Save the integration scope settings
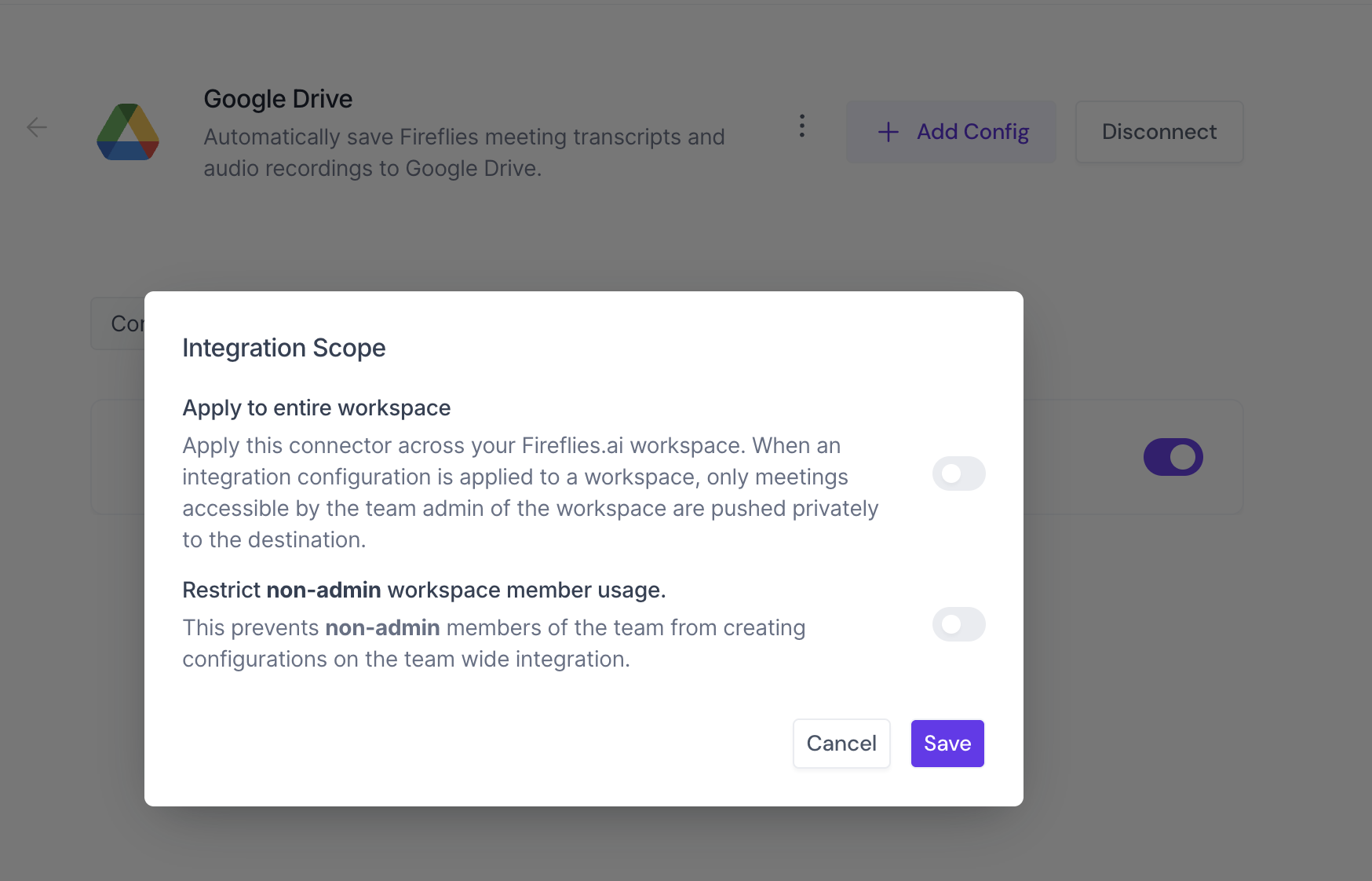Screen dimensions: 1372x881 (x=947, y=744)
